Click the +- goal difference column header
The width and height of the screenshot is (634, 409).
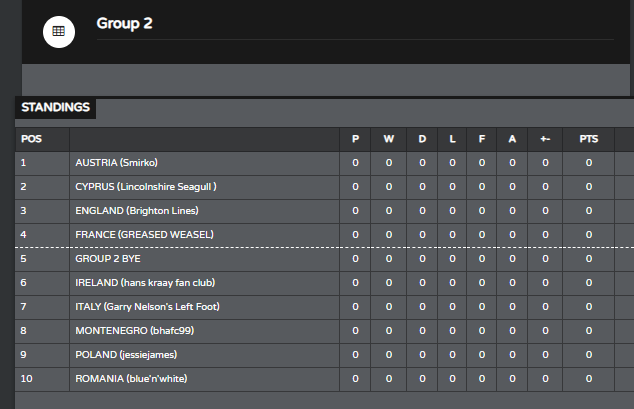pyautogui.click(x=545, y=139)
